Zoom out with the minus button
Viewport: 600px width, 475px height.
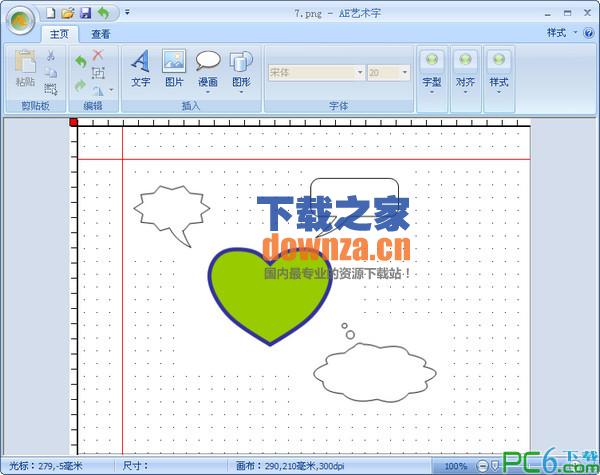coord(483,466)
